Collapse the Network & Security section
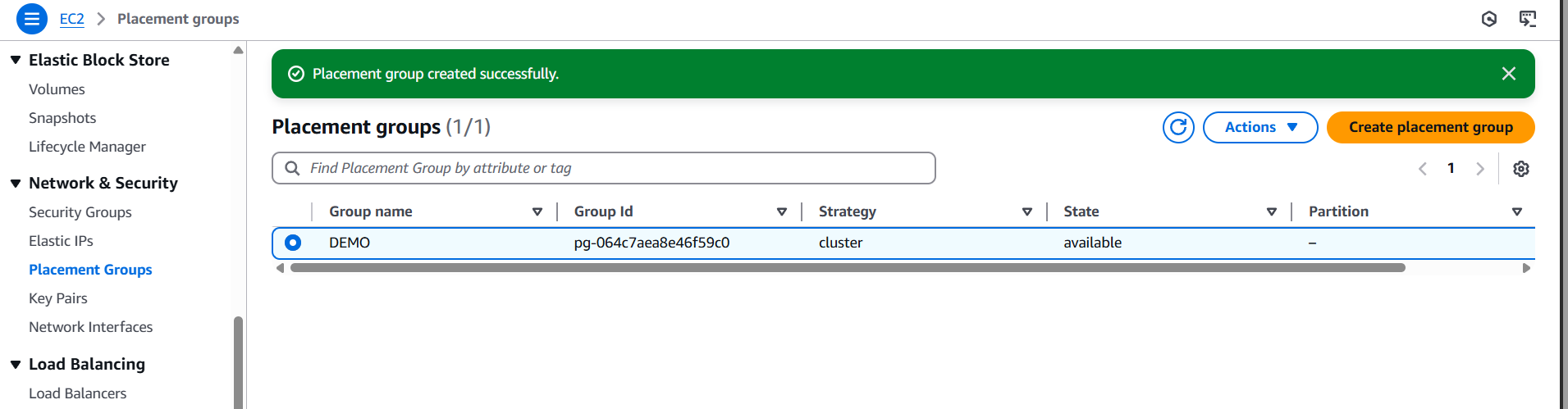The height and width of the screenshot is (409, 1568). coord(16,183)
